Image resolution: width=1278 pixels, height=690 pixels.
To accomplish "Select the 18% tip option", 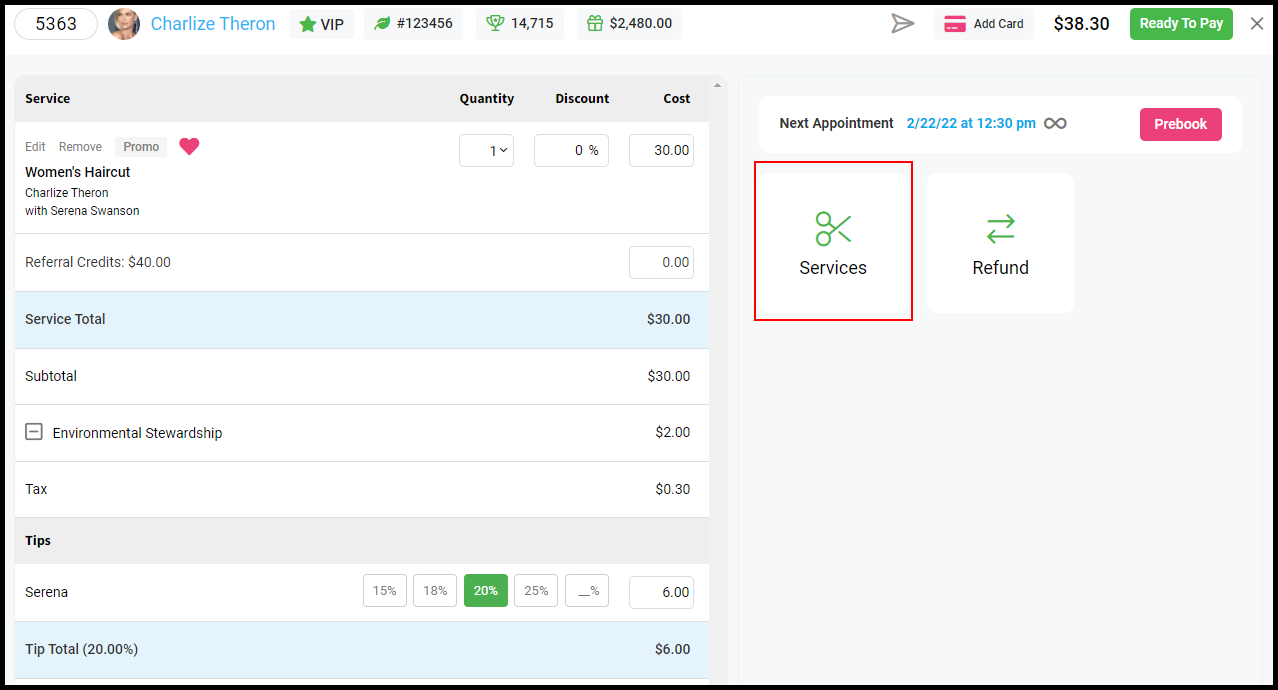I will [435, 591].
